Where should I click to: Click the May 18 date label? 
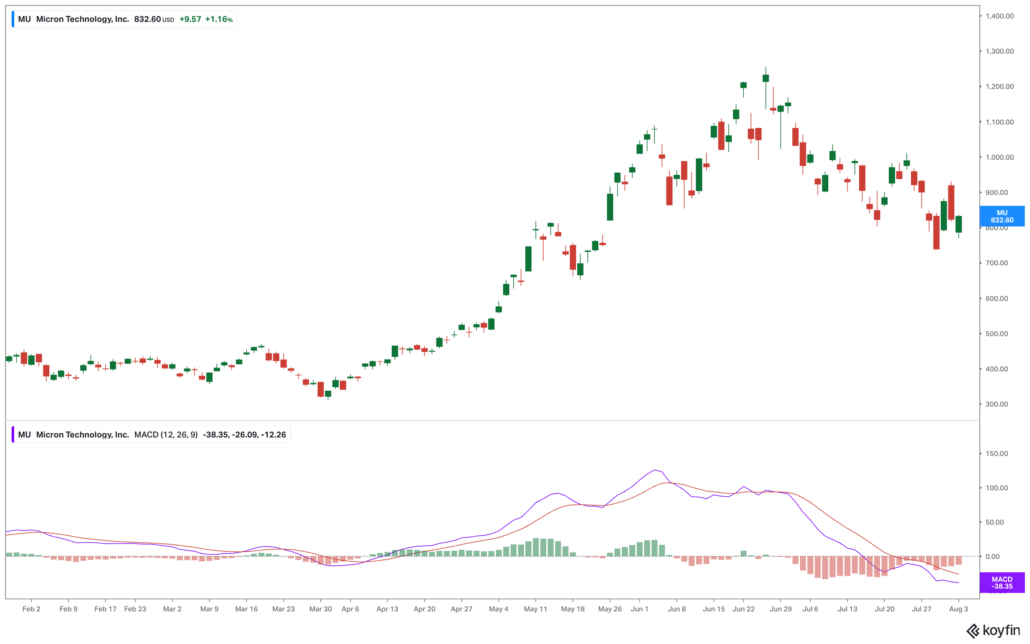pos(573,609)
